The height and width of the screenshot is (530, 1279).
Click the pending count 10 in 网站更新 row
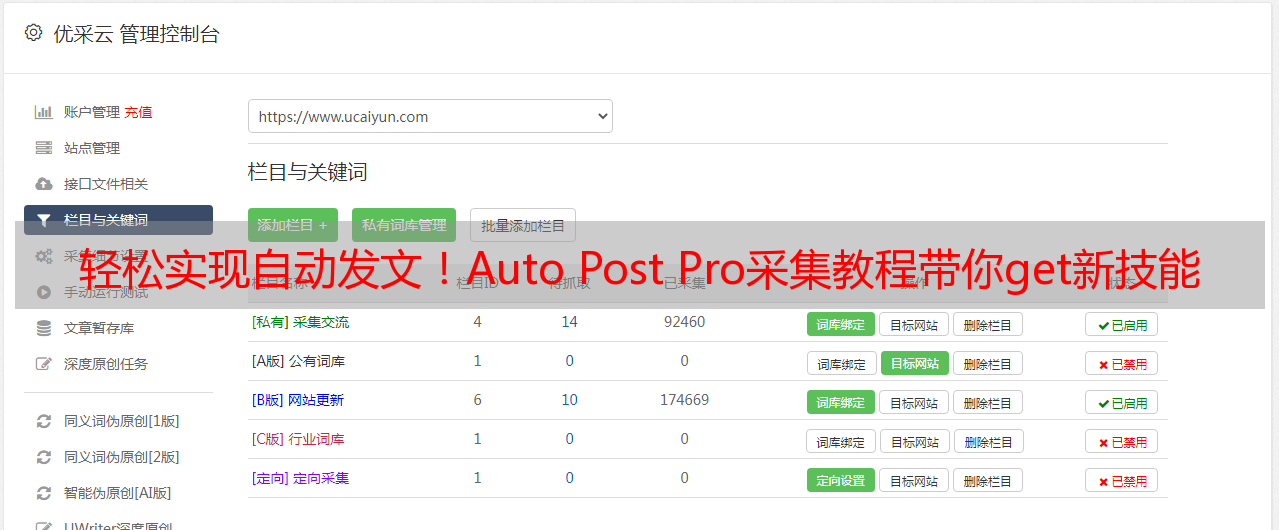(x=570, y=400)
